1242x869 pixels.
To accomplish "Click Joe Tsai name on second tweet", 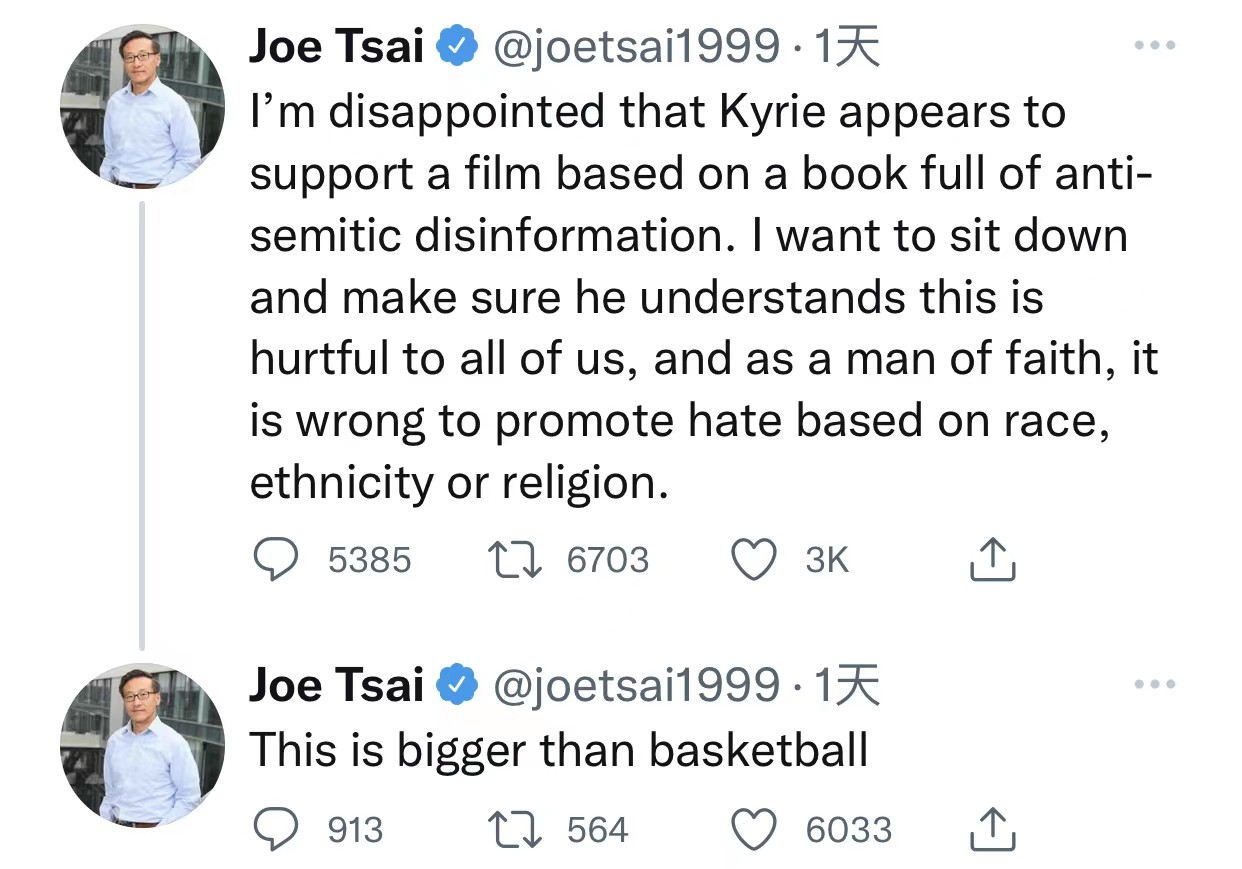I will coord(336,686).
